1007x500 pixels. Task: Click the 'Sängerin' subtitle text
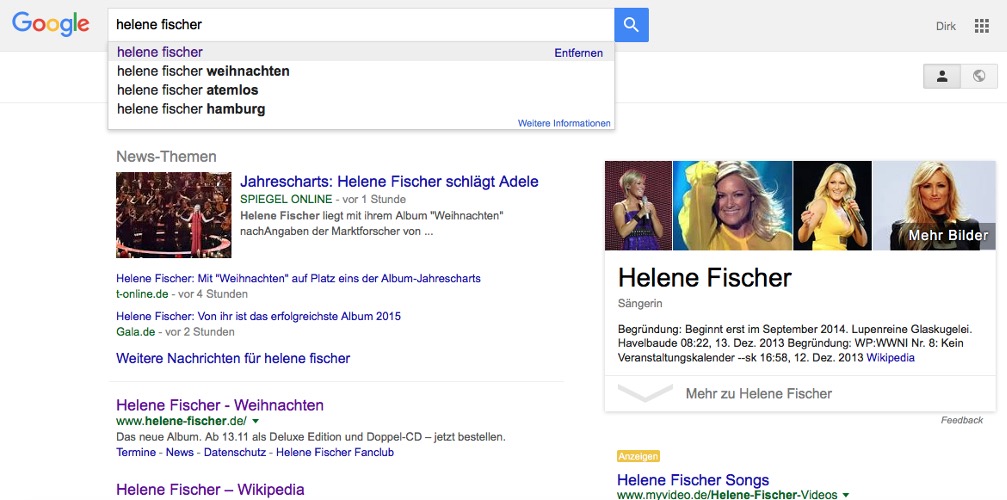pos(640,304)
